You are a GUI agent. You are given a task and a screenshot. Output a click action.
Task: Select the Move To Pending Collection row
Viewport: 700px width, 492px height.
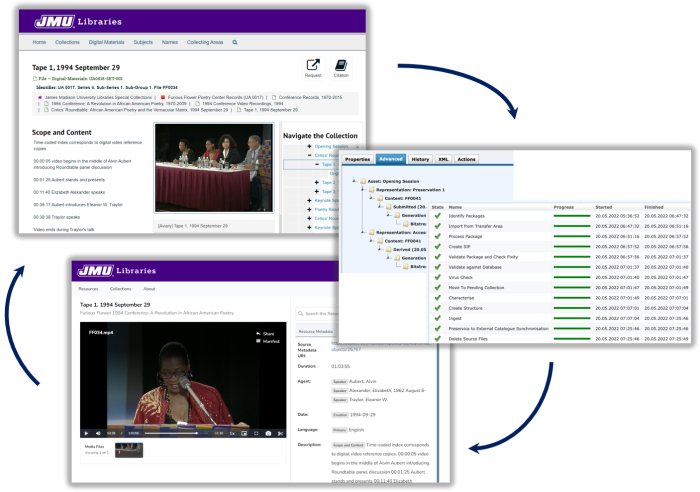tap(560, 288)
